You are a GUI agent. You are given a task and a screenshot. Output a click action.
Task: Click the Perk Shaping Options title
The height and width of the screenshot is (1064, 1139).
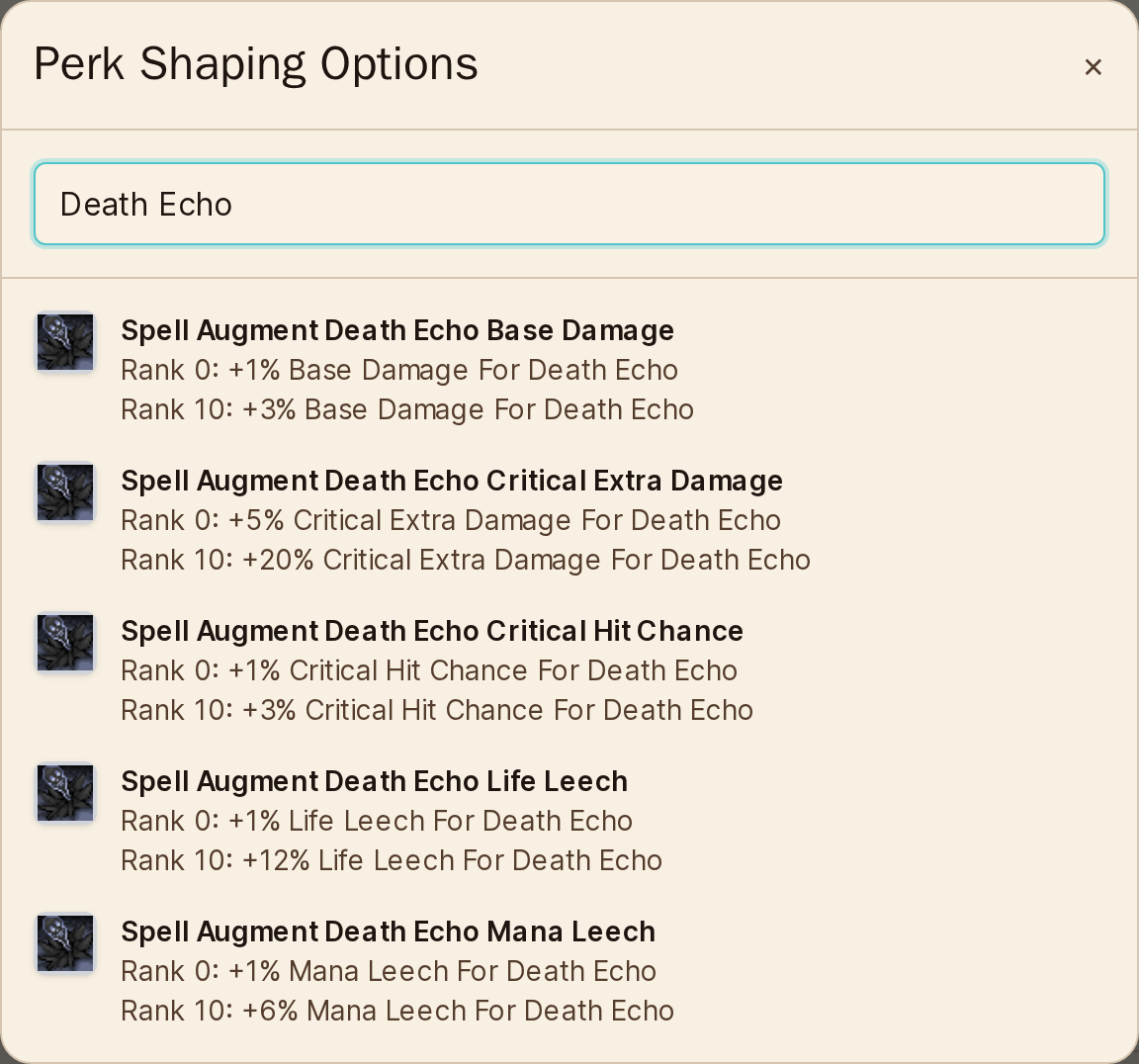256,64
